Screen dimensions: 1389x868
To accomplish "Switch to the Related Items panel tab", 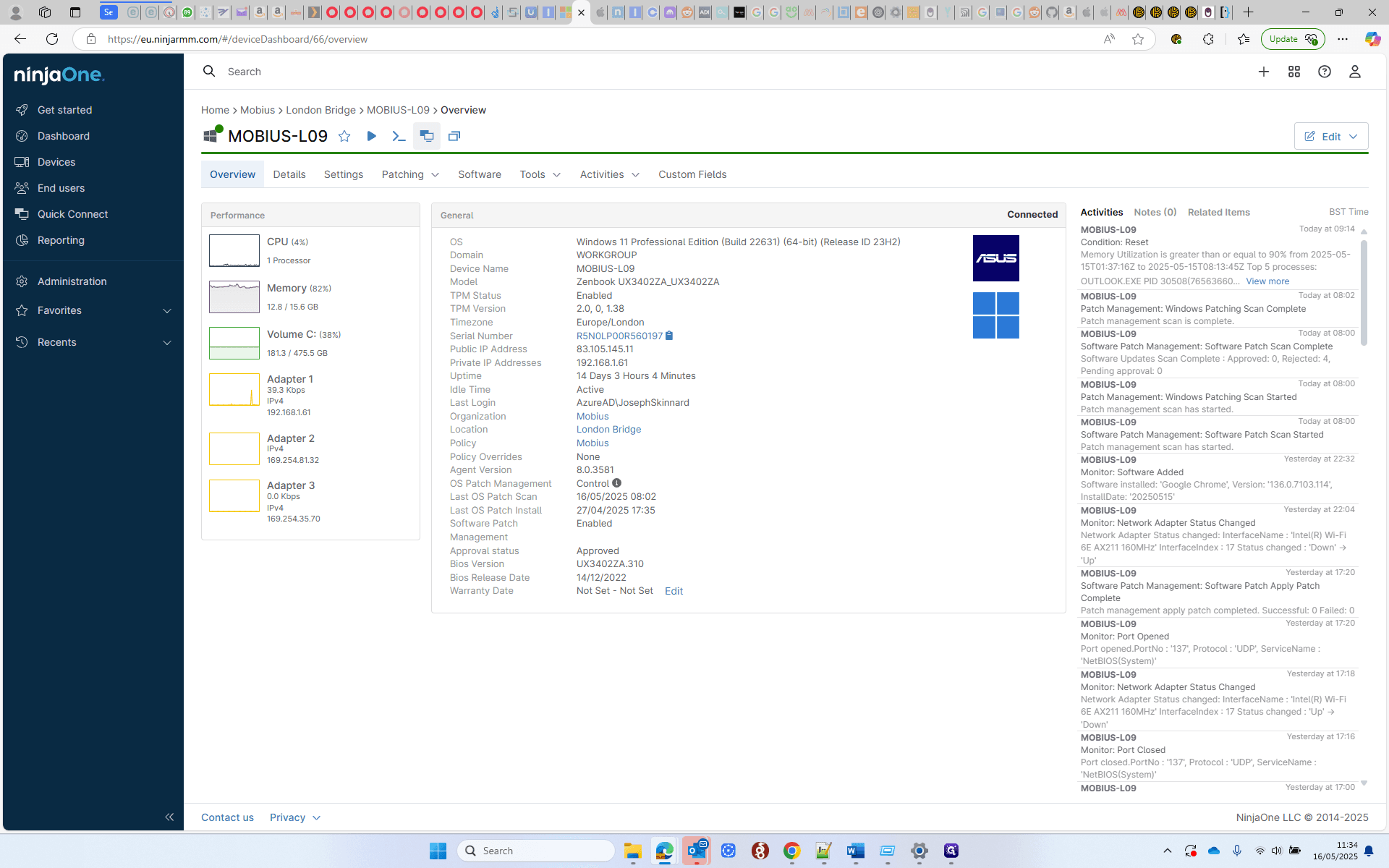I will [1219, 212].
